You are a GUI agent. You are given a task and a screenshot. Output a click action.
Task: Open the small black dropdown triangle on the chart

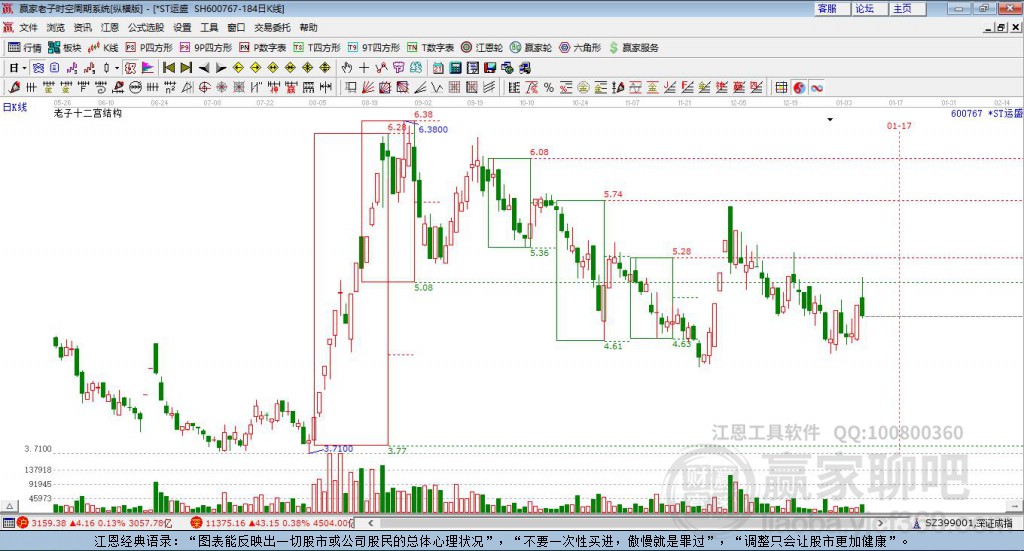pyautogui.click(x=830, y=119)
